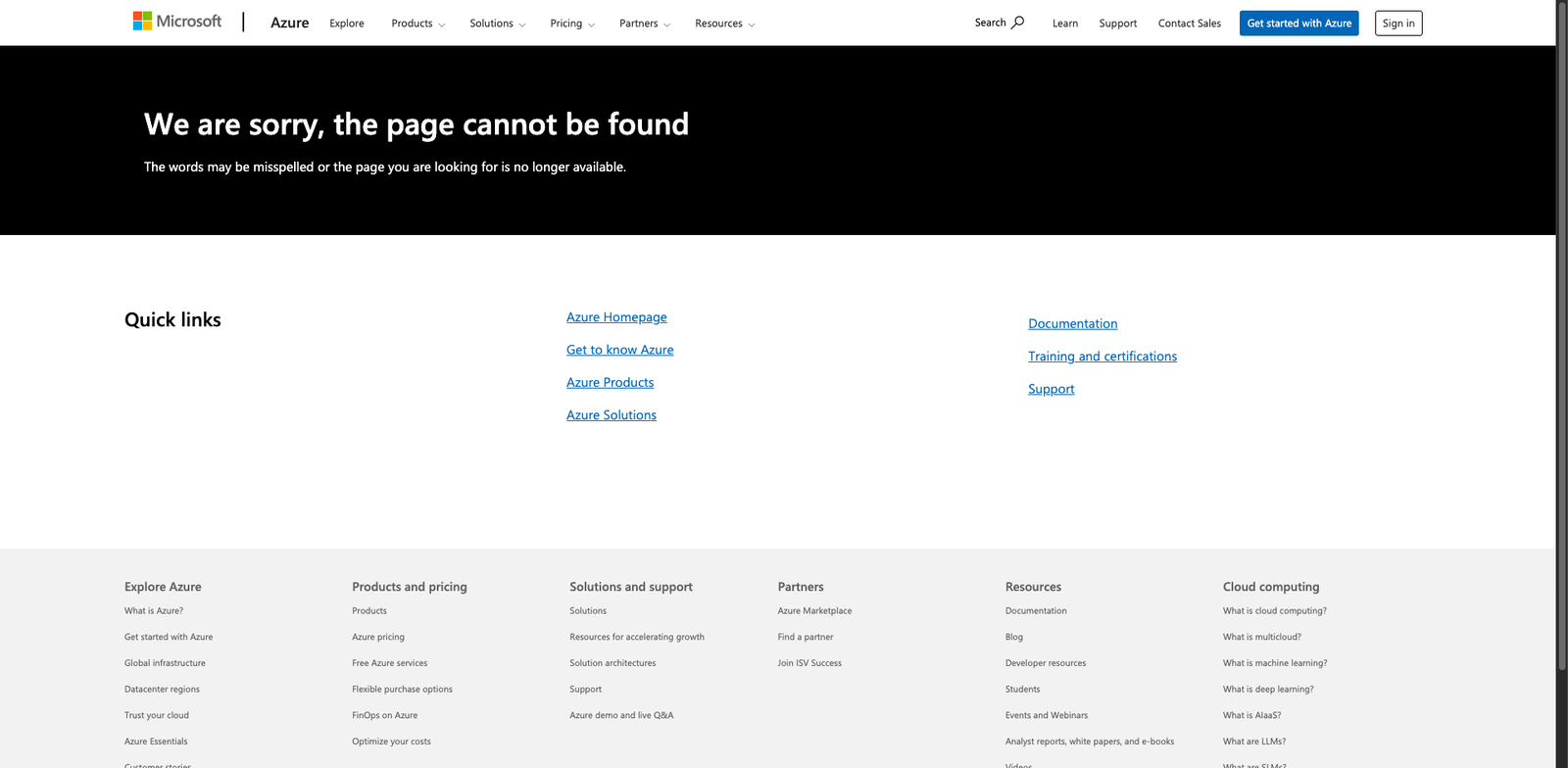Click the Search magnifier icon

1018,23
